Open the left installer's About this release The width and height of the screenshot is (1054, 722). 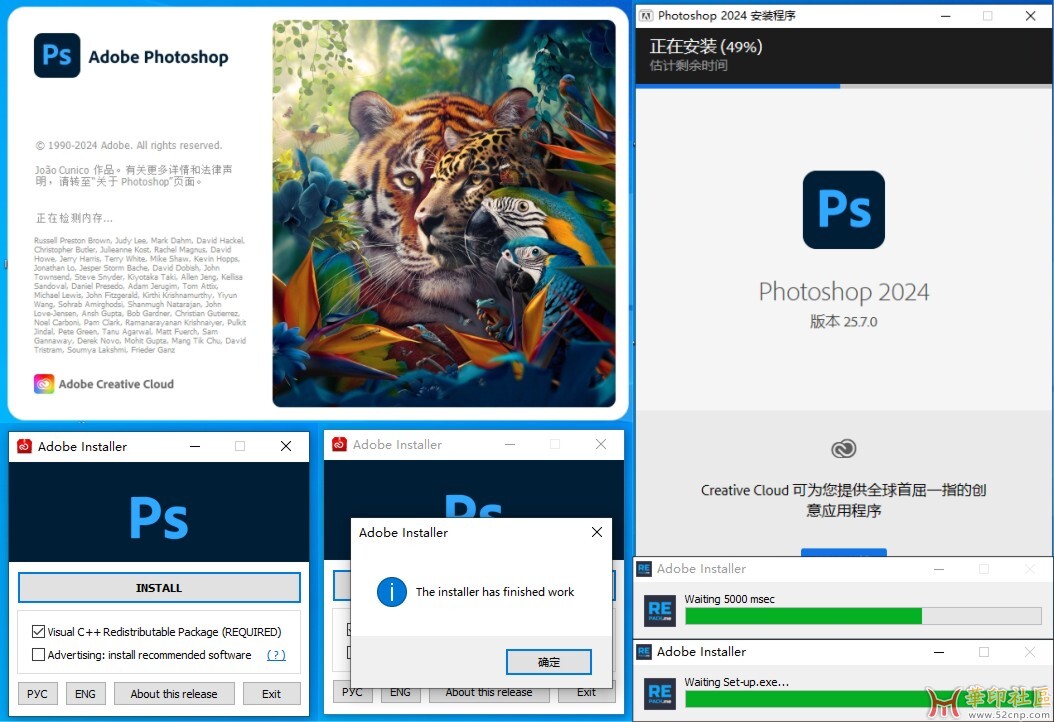(x=174, y=694)
